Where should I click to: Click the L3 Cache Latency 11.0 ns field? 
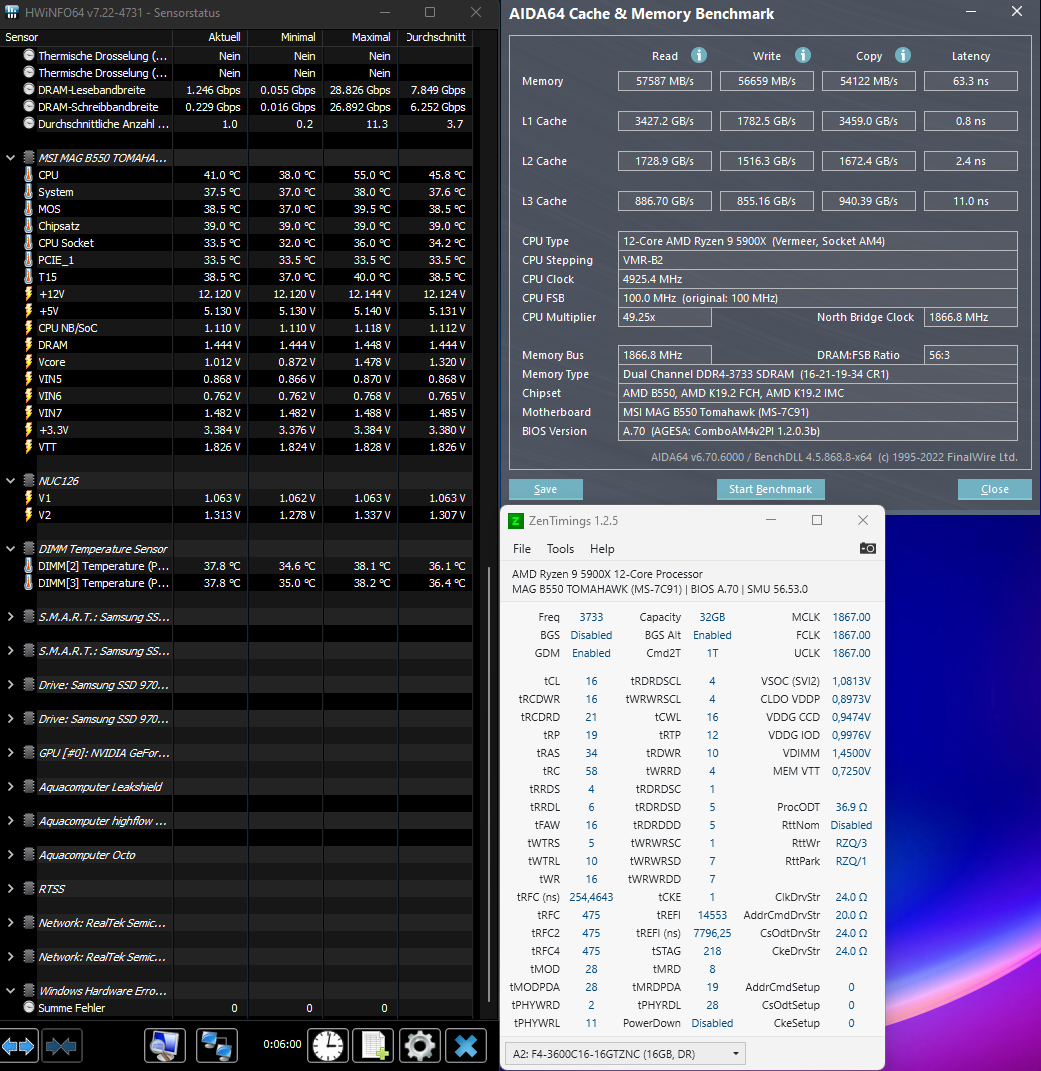tap(971, 201)
